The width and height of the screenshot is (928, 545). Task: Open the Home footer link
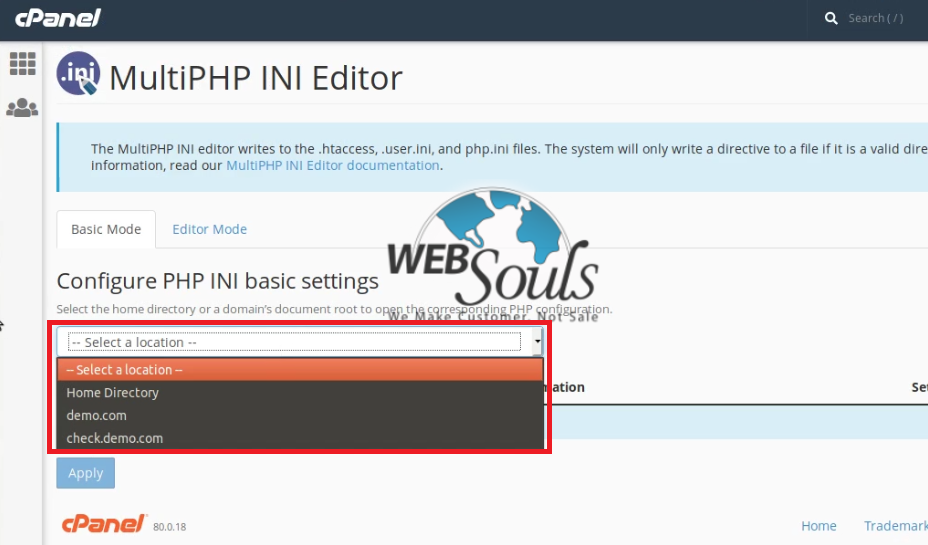tap(819, 525)
